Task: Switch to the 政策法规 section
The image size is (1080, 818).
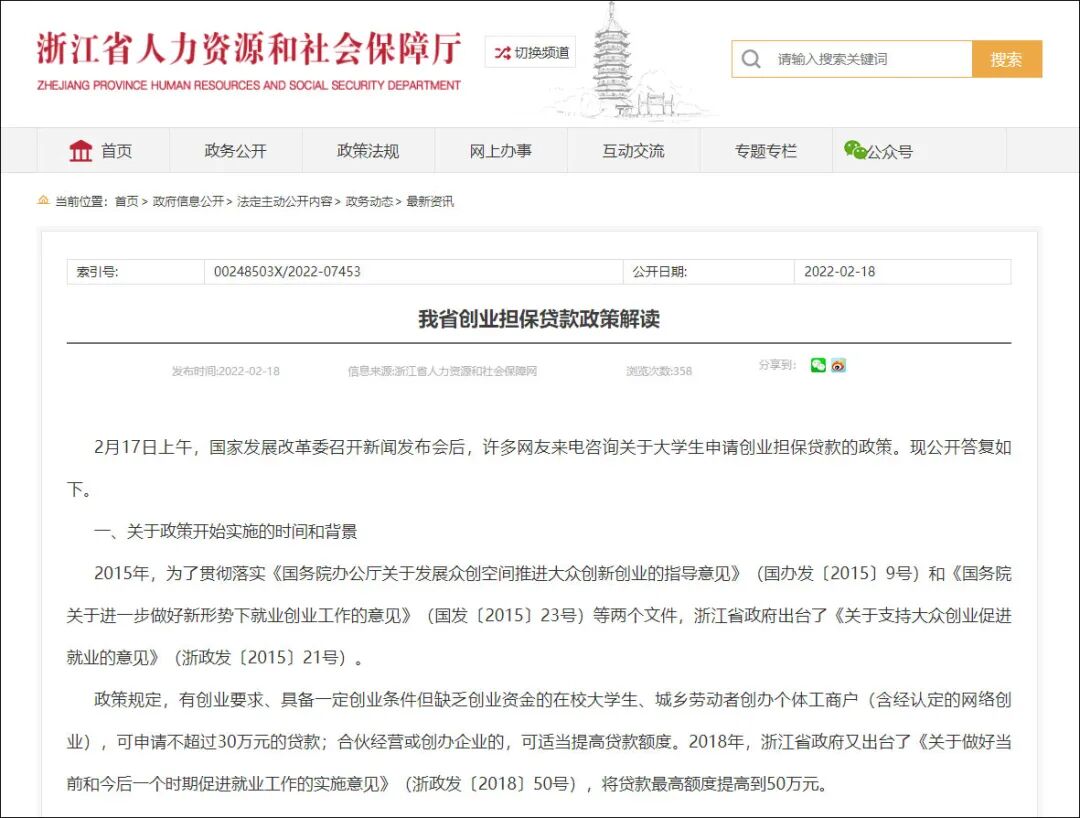Action: pos(368,150)
